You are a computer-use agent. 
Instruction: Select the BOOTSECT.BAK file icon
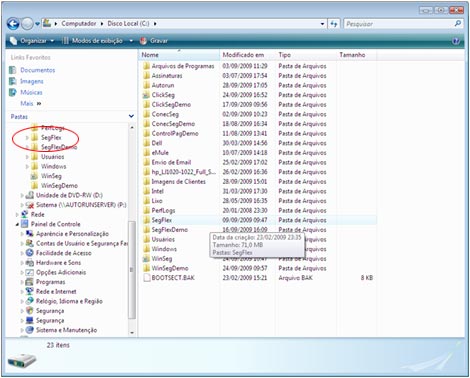click(146, 278)
